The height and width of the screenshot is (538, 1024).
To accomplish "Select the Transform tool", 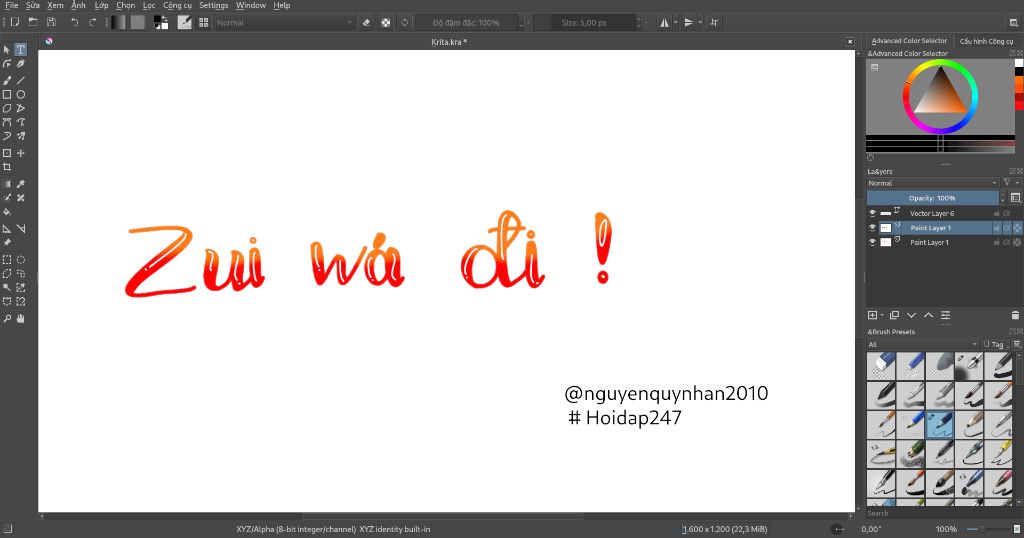I will coord(7,153).
